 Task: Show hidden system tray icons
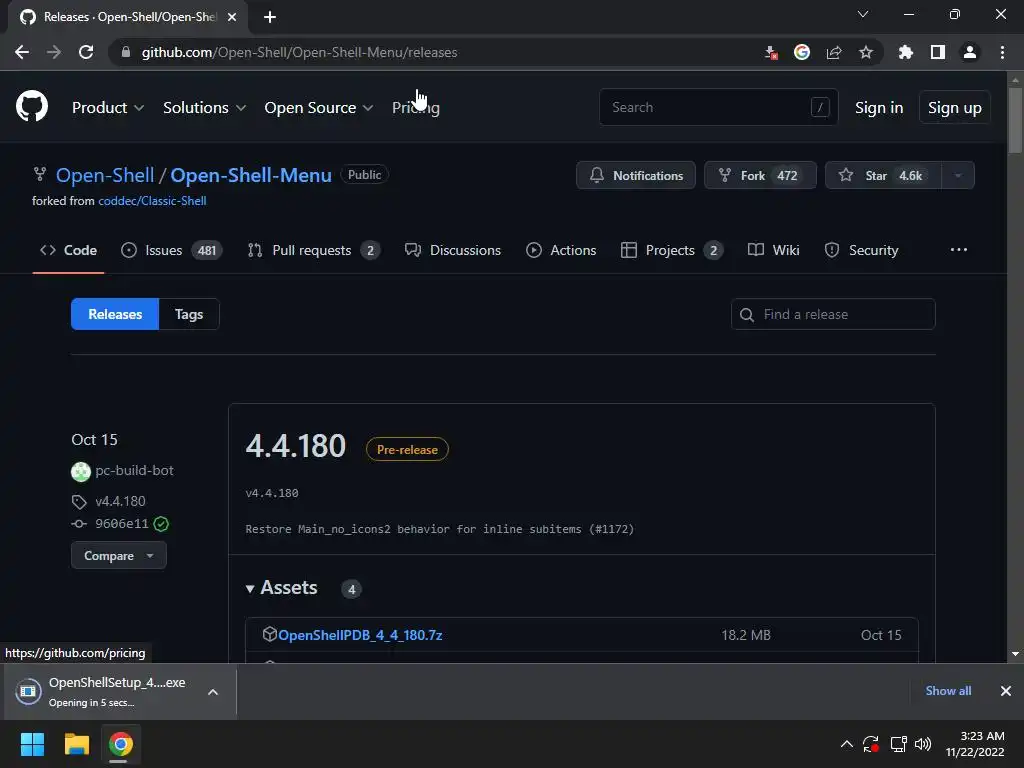click(x=846, y=744)
